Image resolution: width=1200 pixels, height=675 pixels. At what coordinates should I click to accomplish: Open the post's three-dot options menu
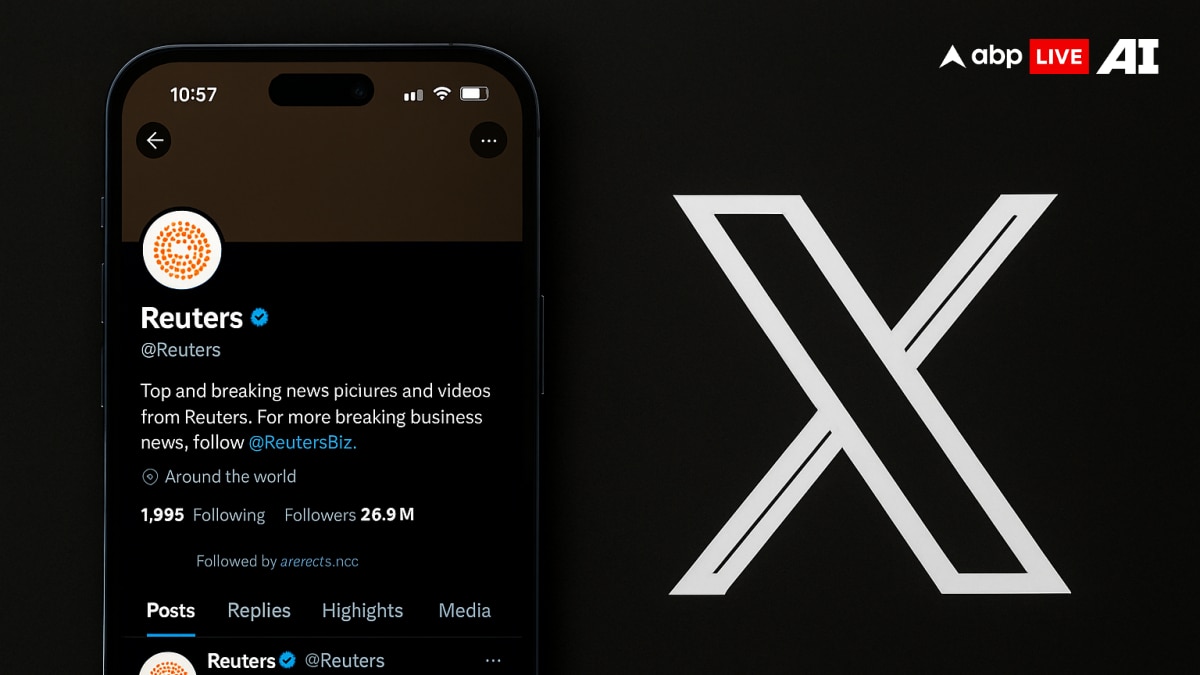tap(493, 660)
